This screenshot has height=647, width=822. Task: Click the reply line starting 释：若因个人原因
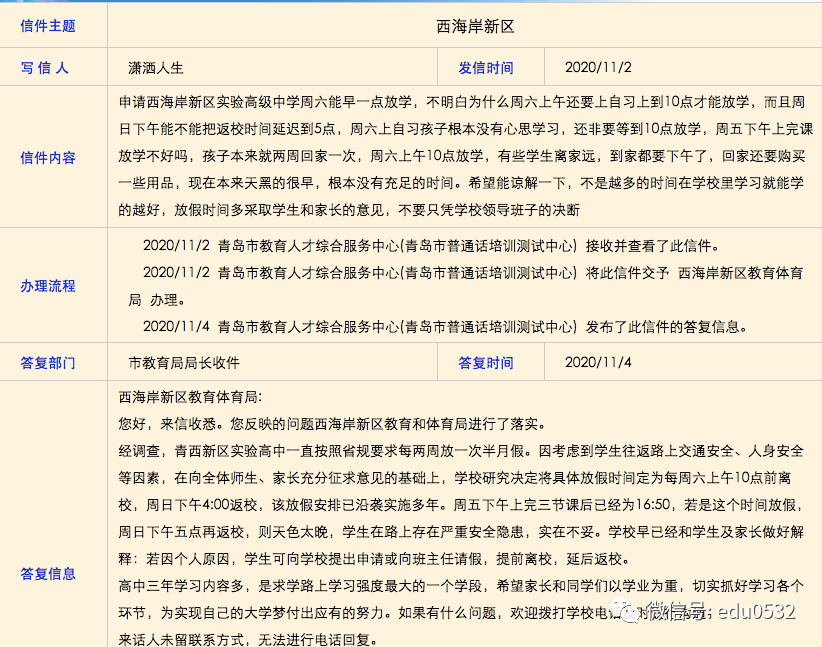pyautogui.click(x=376, y=559)
